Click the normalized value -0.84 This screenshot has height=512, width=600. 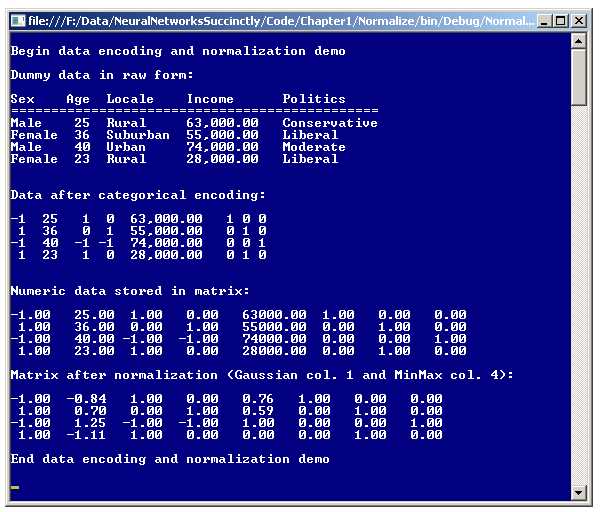pyautogui.click(x=86, y=399)
